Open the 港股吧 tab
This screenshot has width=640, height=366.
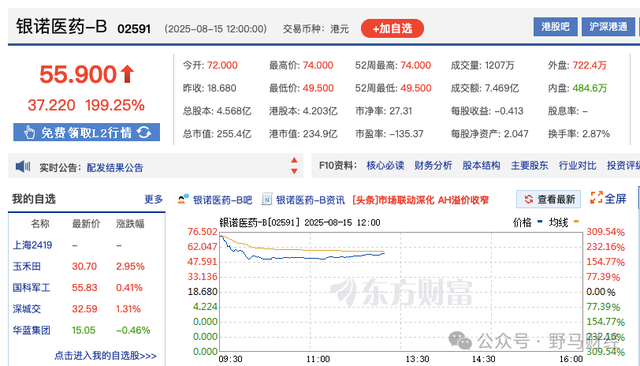[x=555, y=27]
